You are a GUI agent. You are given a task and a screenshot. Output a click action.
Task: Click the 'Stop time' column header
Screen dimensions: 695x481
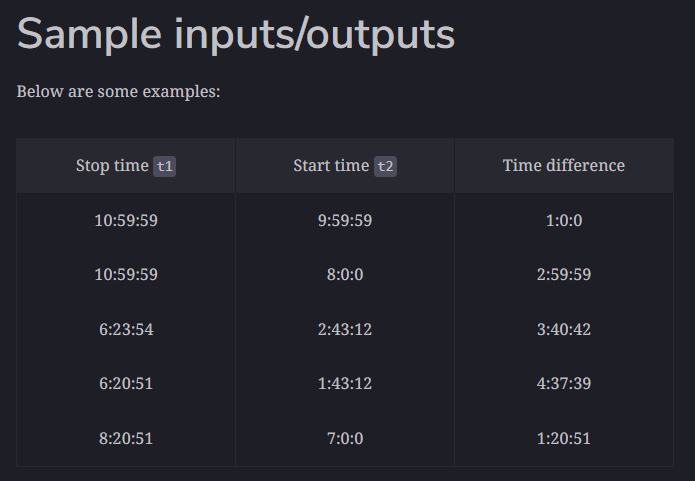coord(126,166)
